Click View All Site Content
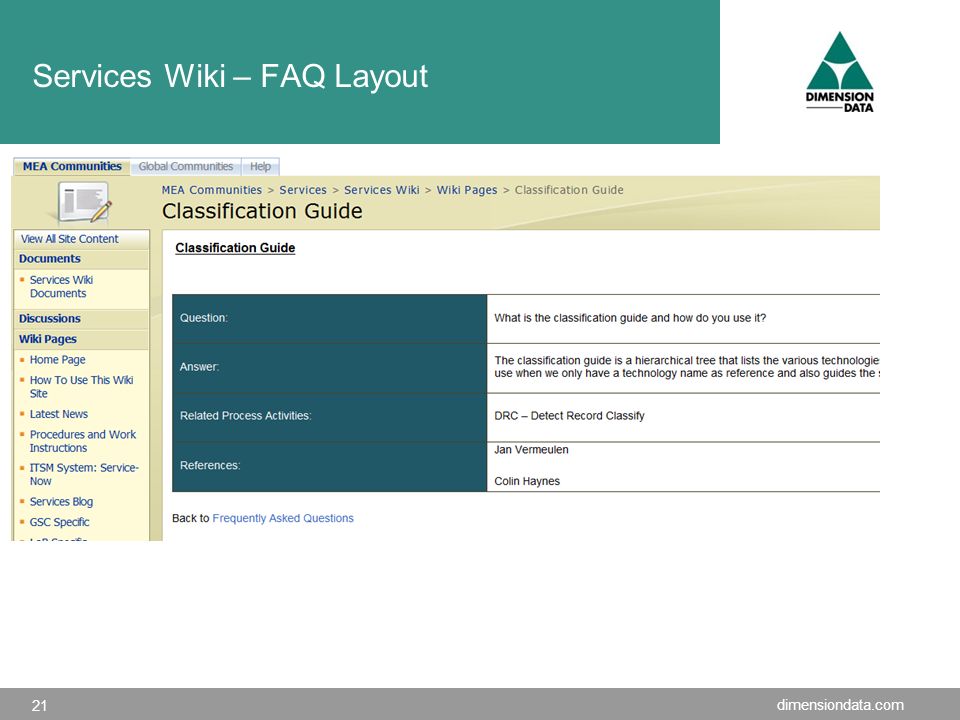 click(x=69, y=239)
